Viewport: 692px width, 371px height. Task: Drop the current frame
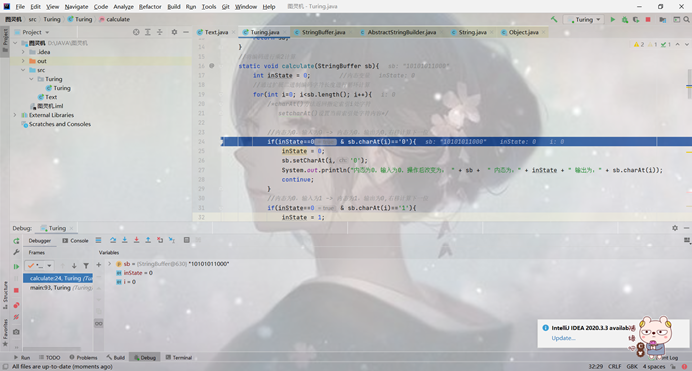pos(160,240)
